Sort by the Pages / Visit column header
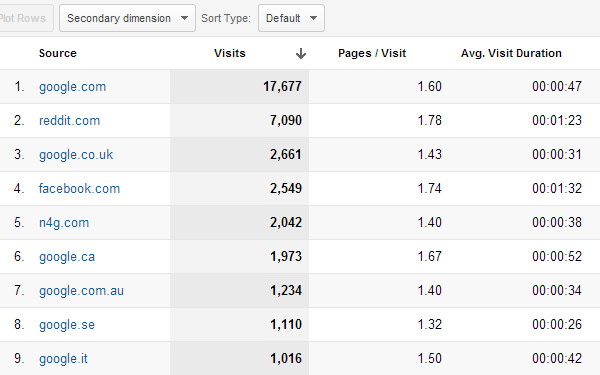600x375 pixels. (x=372, y=53)
